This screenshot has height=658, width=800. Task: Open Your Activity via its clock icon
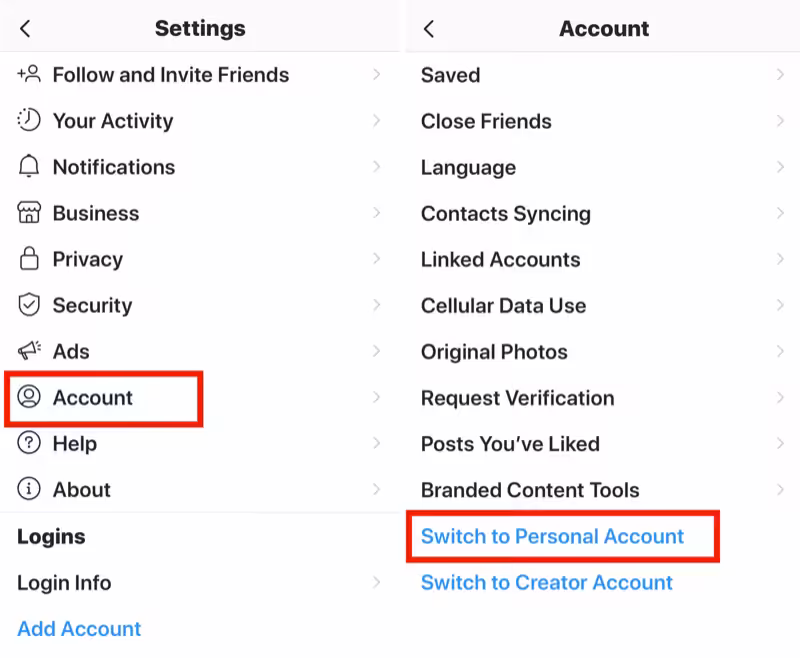(x=28, y=121)
